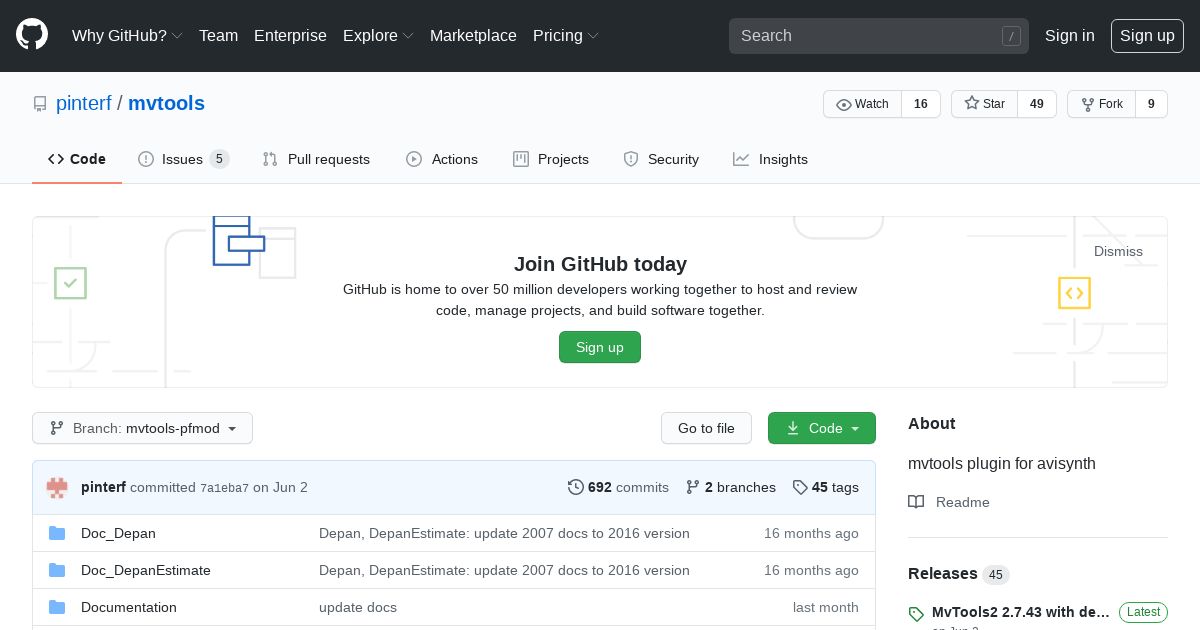Open the Releases 45 heading link
The height and width of the screenshot is (630, 1200).
pyautogui.click(x=958, y=574)
